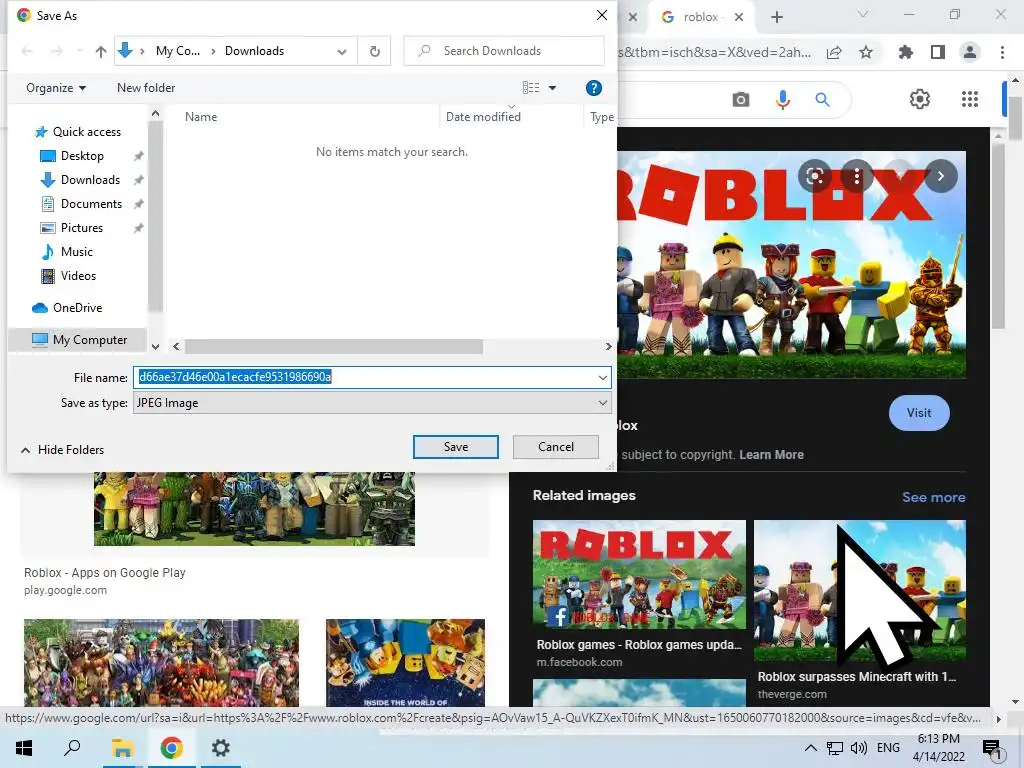Click the Downloads path segment in address bar
The image size is (1024, 768).
coord(255,51)
